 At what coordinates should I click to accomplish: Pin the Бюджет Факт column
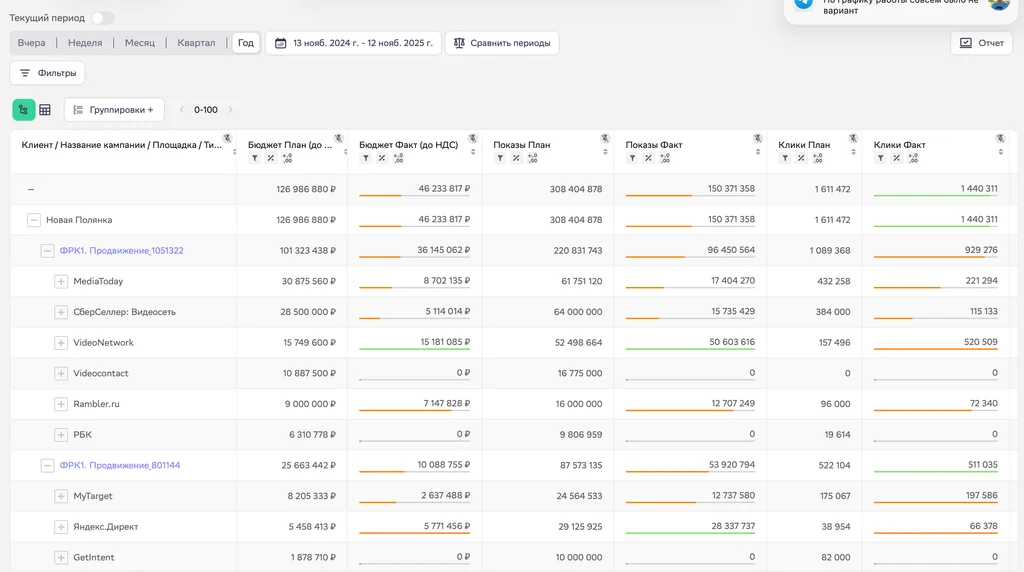click(473, 138)
